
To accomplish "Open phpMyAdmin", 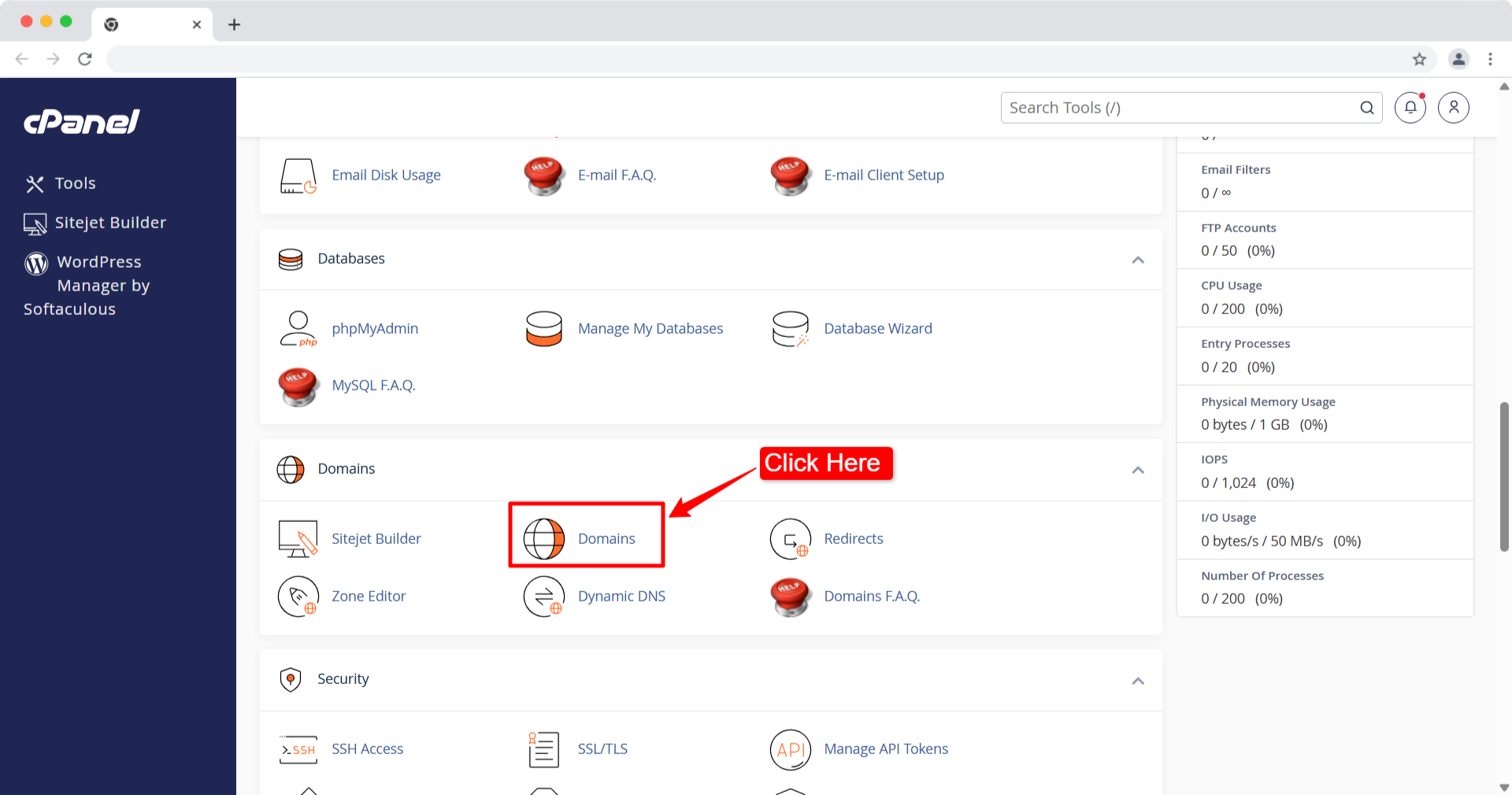I will click(x=375, y=328).
